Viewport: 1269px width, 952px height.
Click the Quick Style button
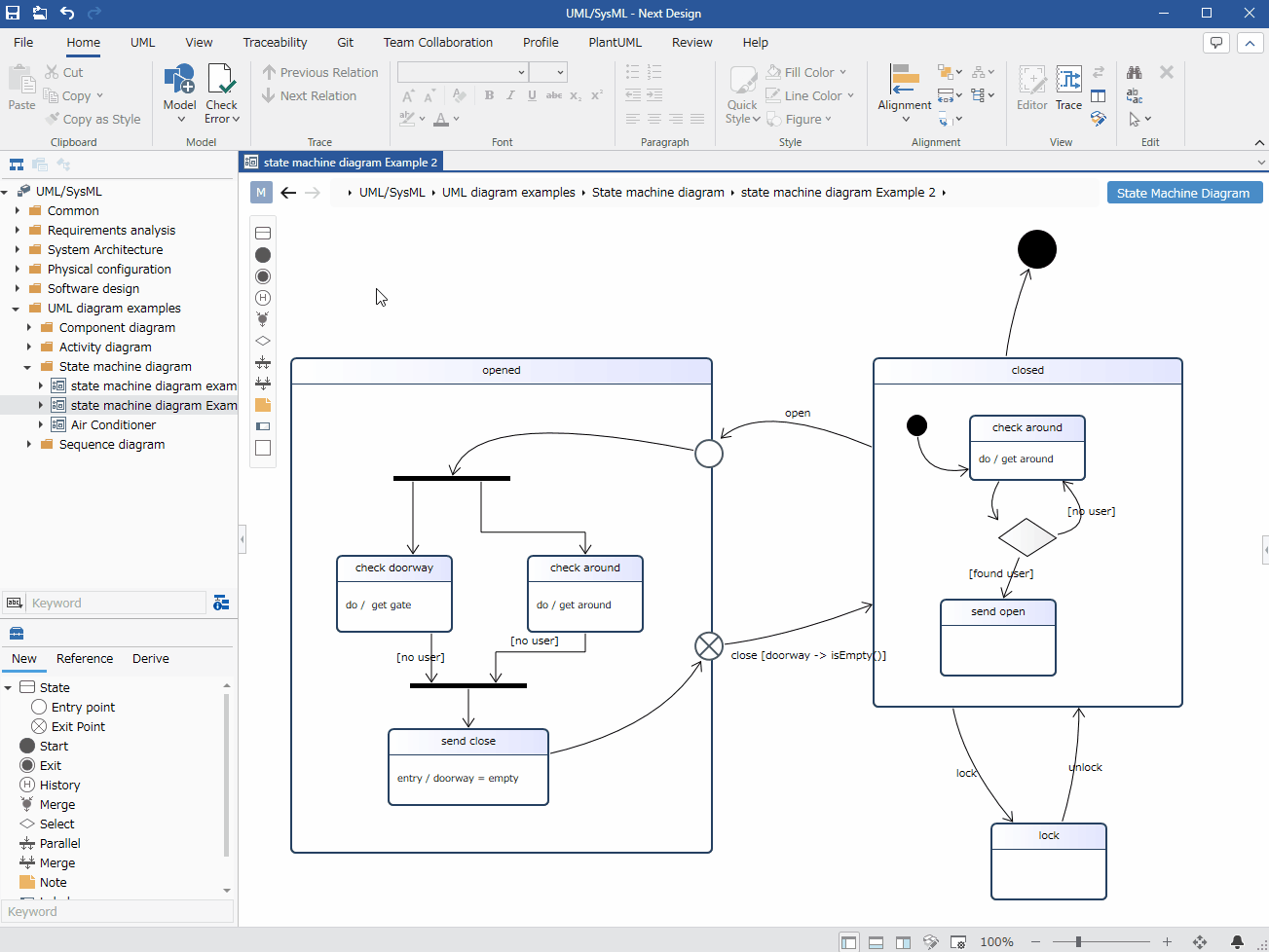point(742,93)
